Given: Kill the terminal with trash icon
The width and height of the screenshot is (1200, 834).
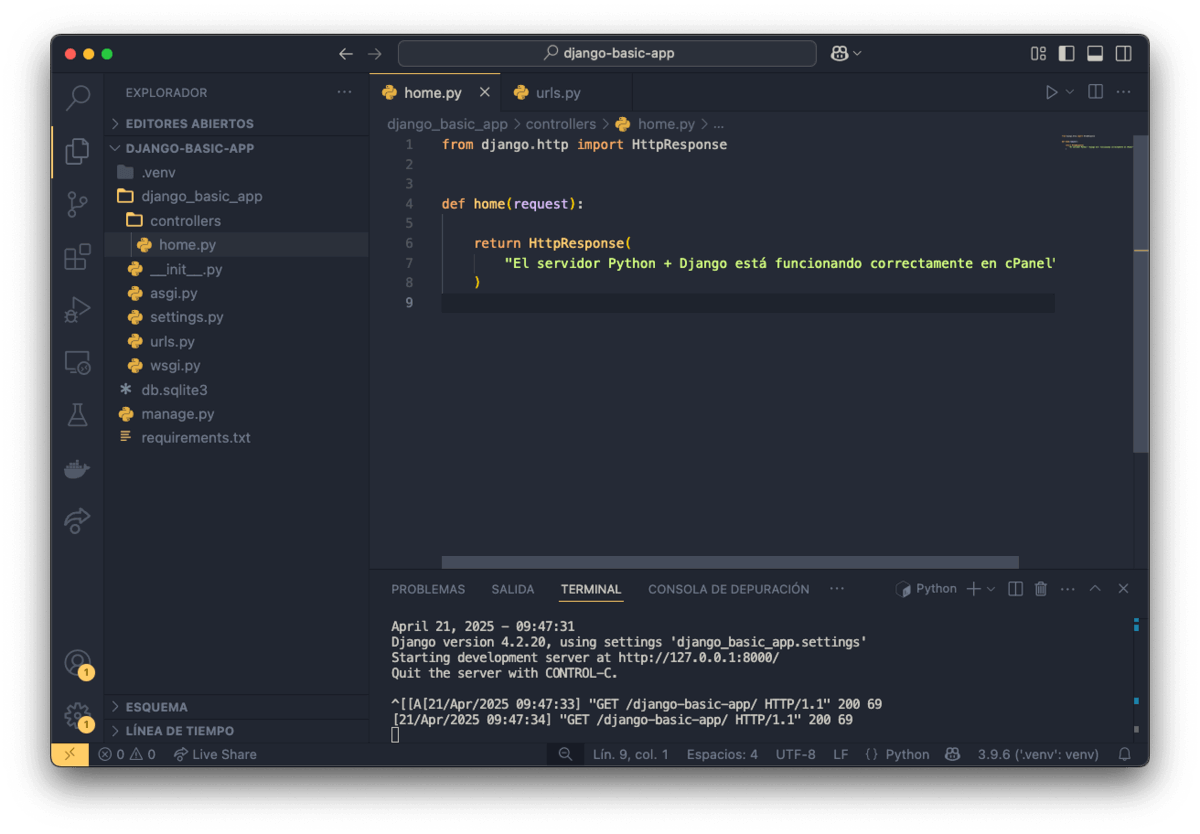Looking at the screenshot, I should coord(1041,589).
